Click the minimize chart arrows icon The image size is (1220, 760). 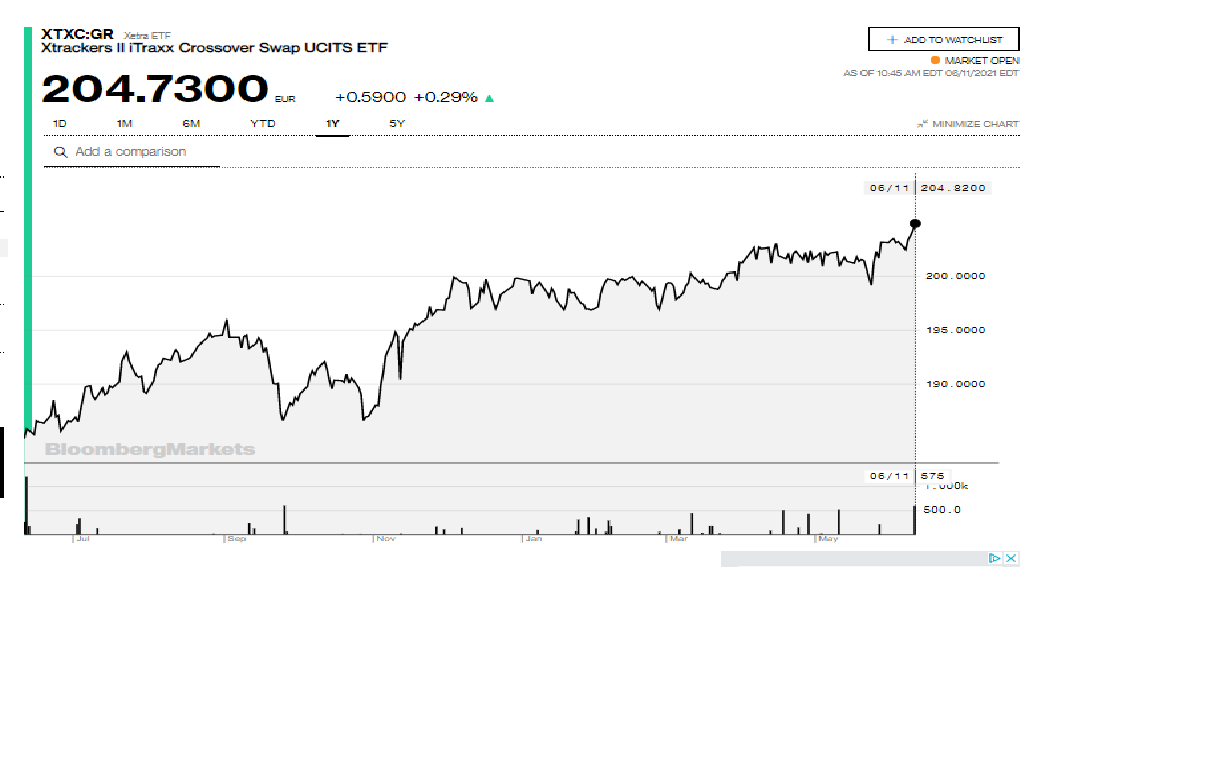(x=922, y=124)
